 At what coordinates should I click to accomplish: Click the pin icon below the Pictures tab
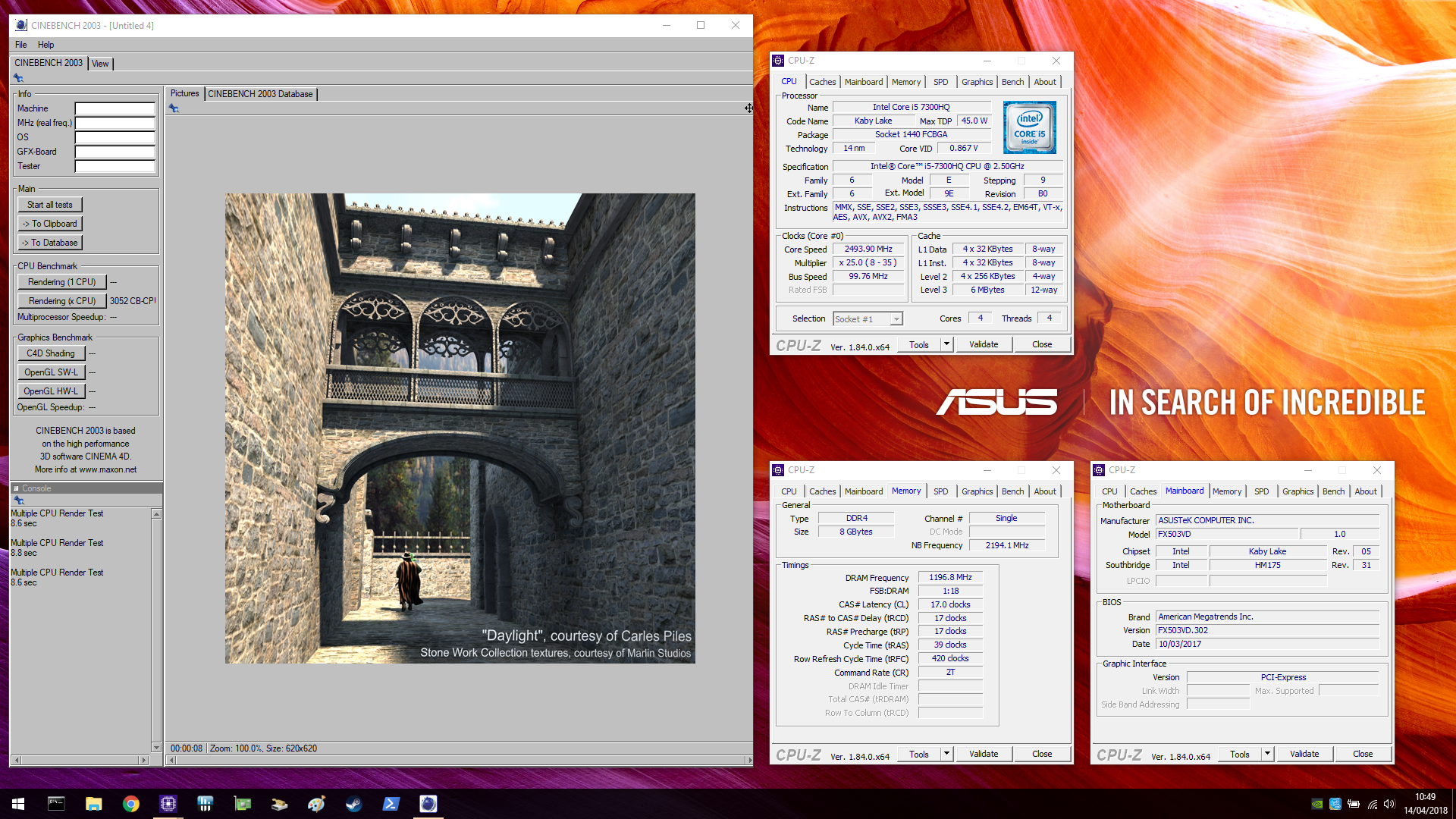[x=174, y=108]
